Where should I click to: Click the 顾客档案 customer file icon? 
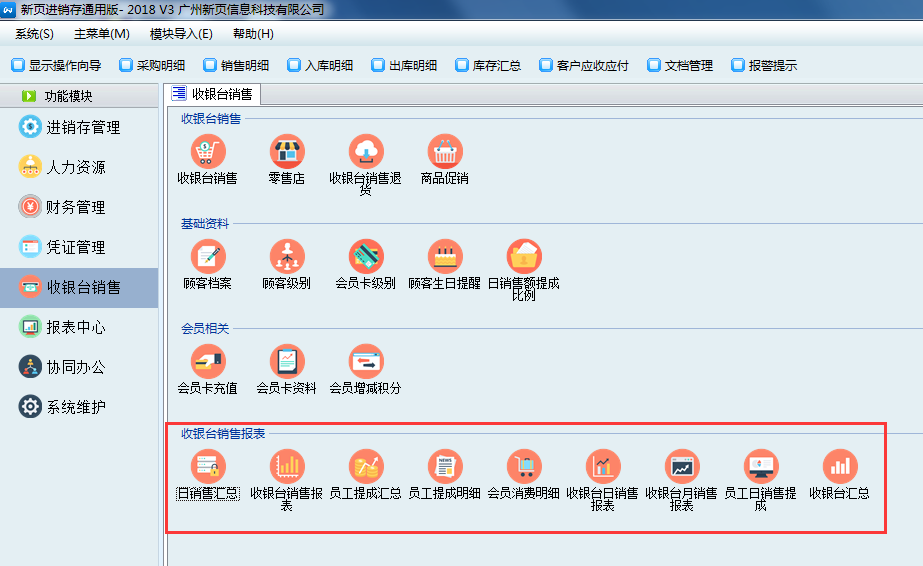point(208,257)
